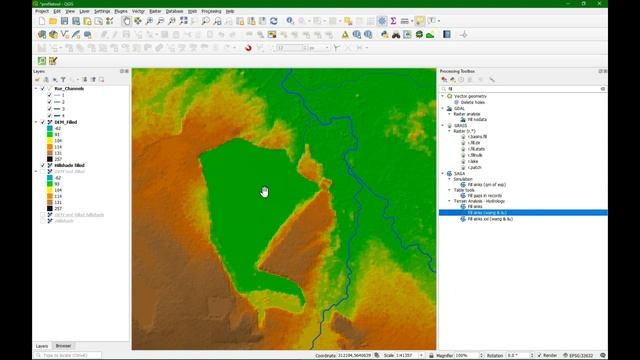
Task: Click Pan Map to Selection tool
Action: pyautogui.click(x=138, y=21)
